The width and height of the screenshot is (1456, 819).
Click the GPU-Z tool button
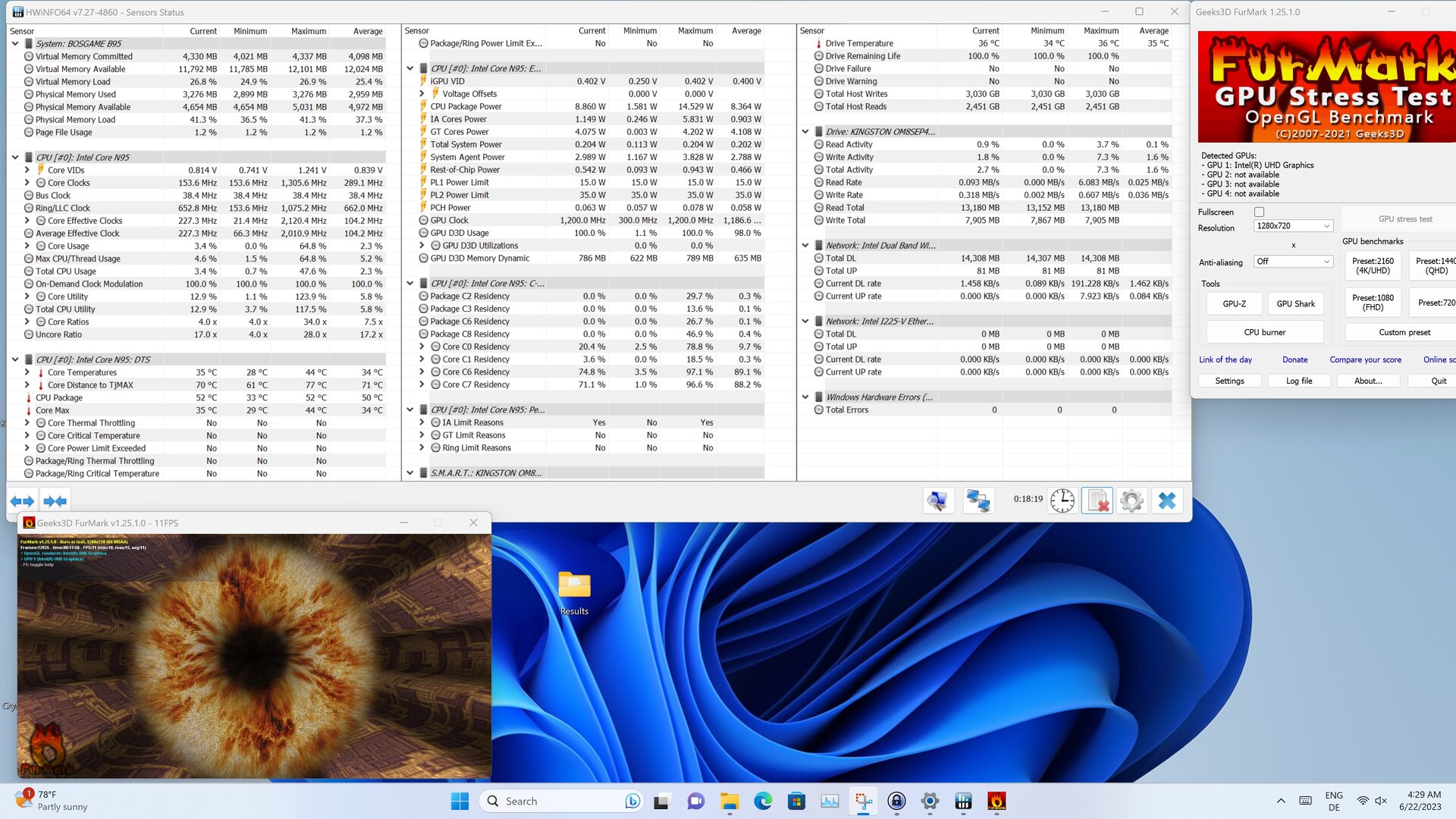(1234, 303)
